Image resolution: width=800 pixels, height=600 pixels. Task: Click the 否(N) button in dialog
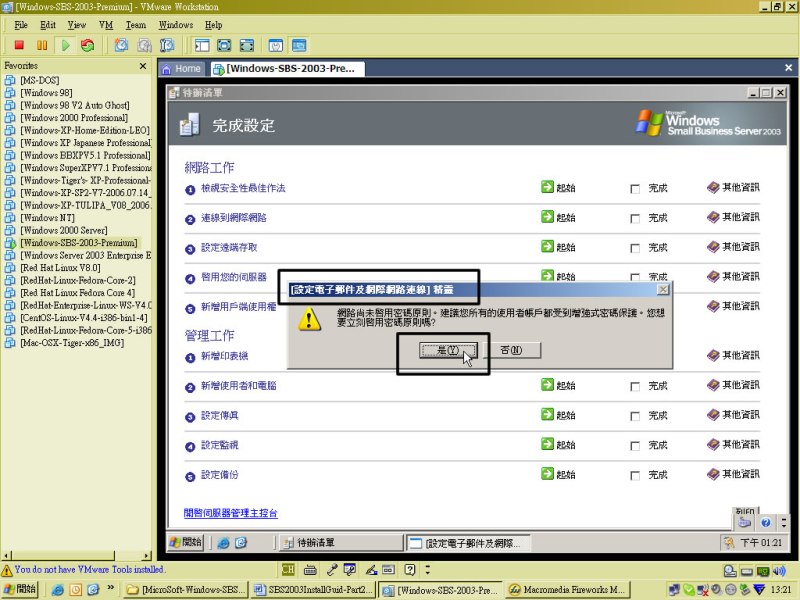pos(511,350)
